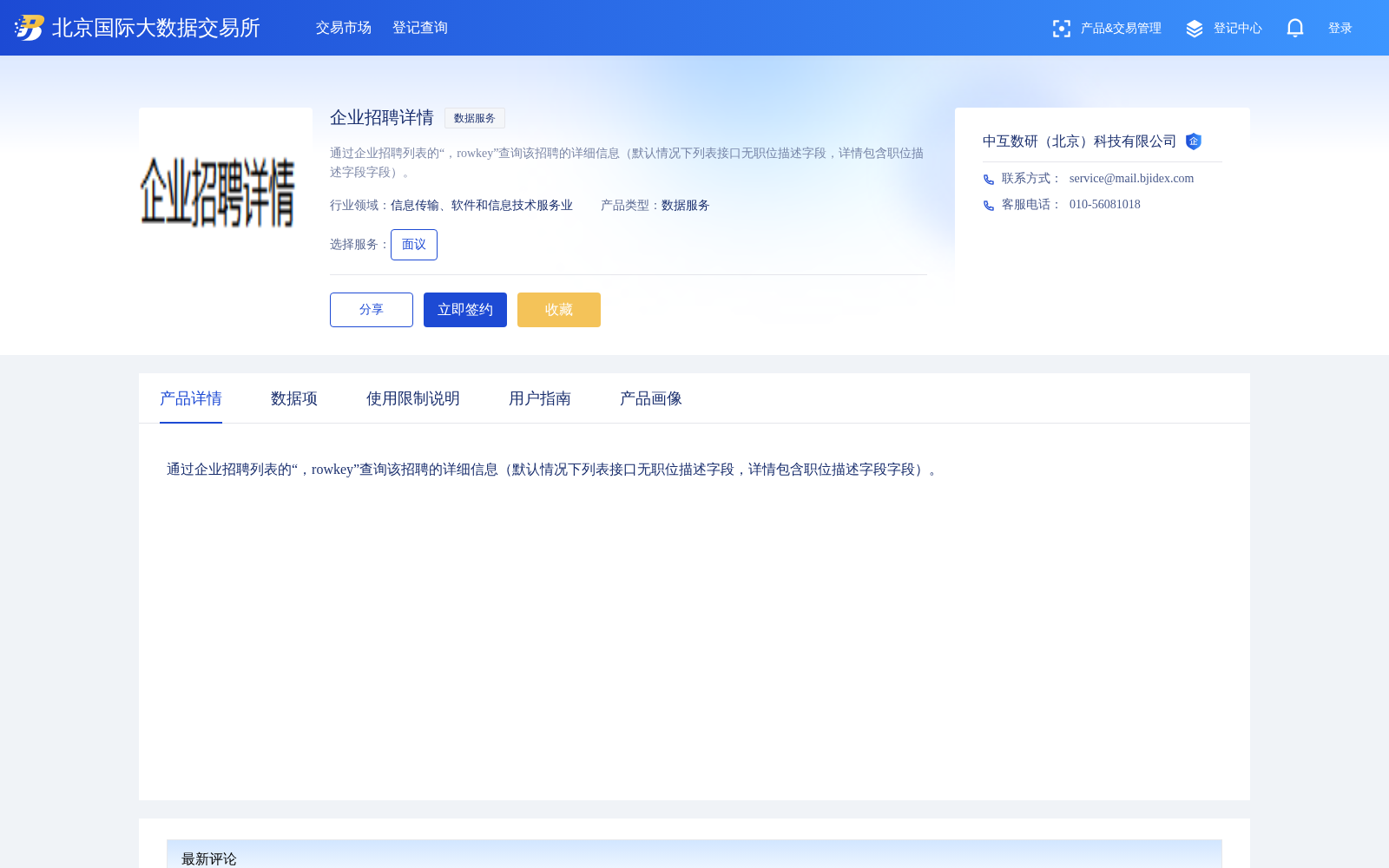This screenshot has height=868, width=1389.
Task: Click the product description paragraph in 产品详情
Action: pos(555,470)
